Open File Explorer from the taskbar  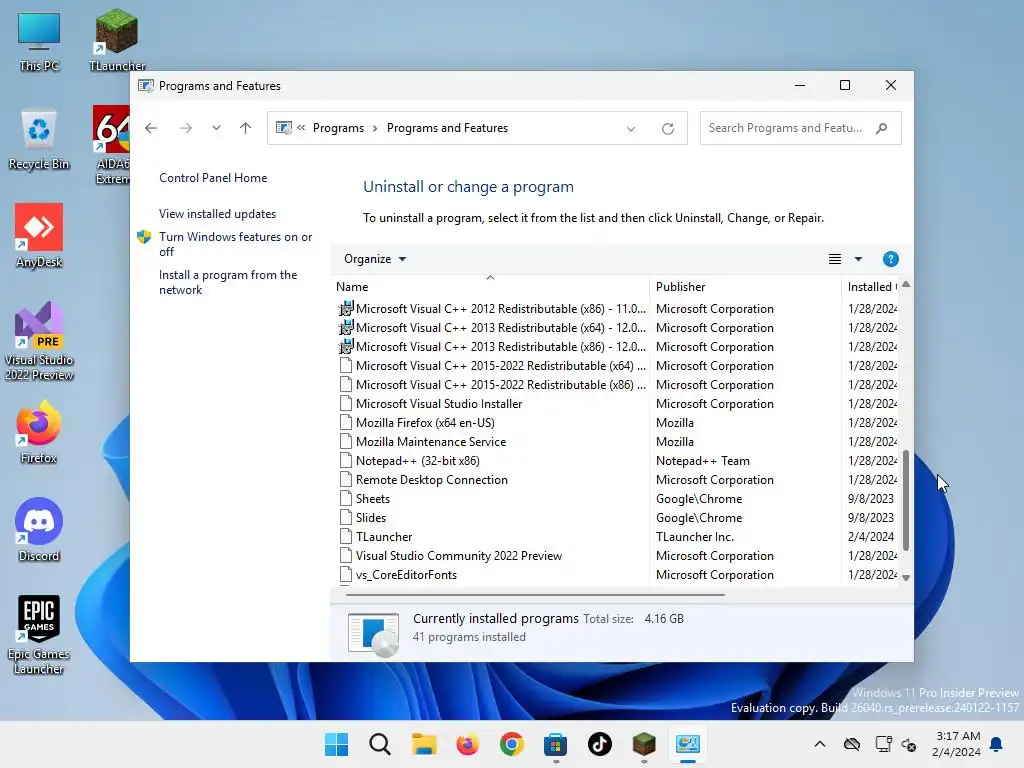[424, 744]
